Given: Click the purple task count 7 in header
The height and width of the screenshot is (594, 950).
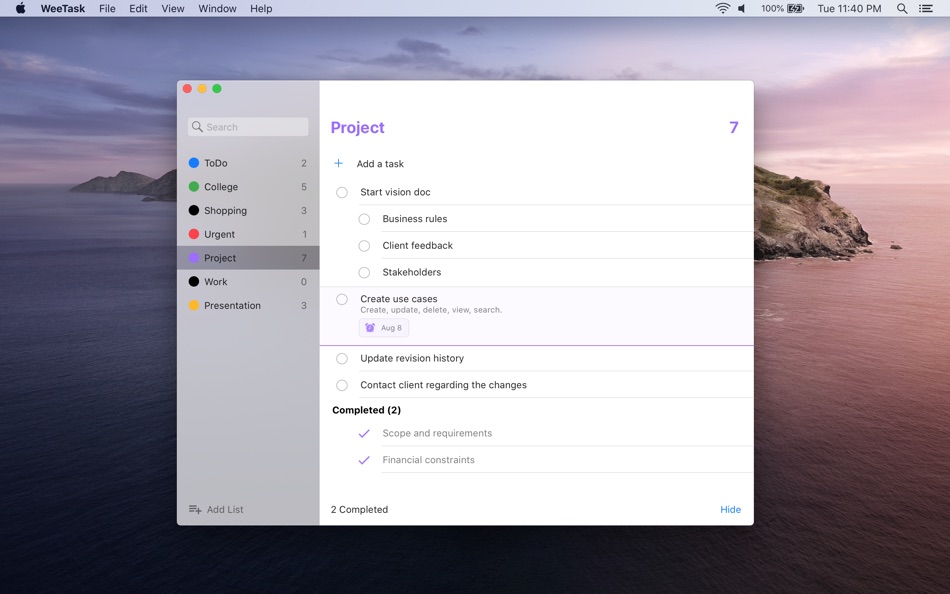Looking at the screenshot, I should point(734,127).
